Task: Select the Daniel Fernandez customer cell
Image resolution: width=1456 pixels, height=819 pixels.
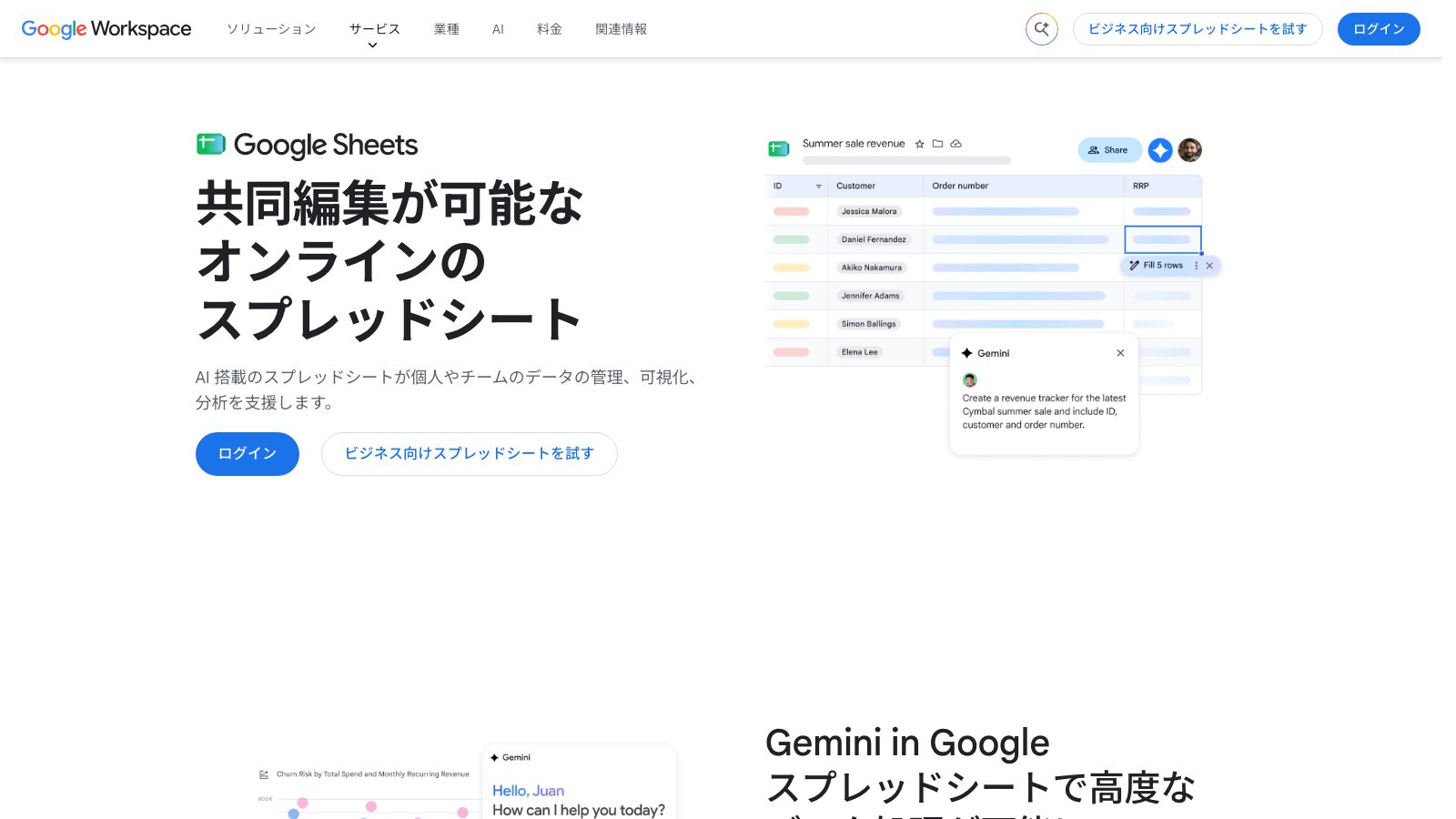Action: (874, 239)
